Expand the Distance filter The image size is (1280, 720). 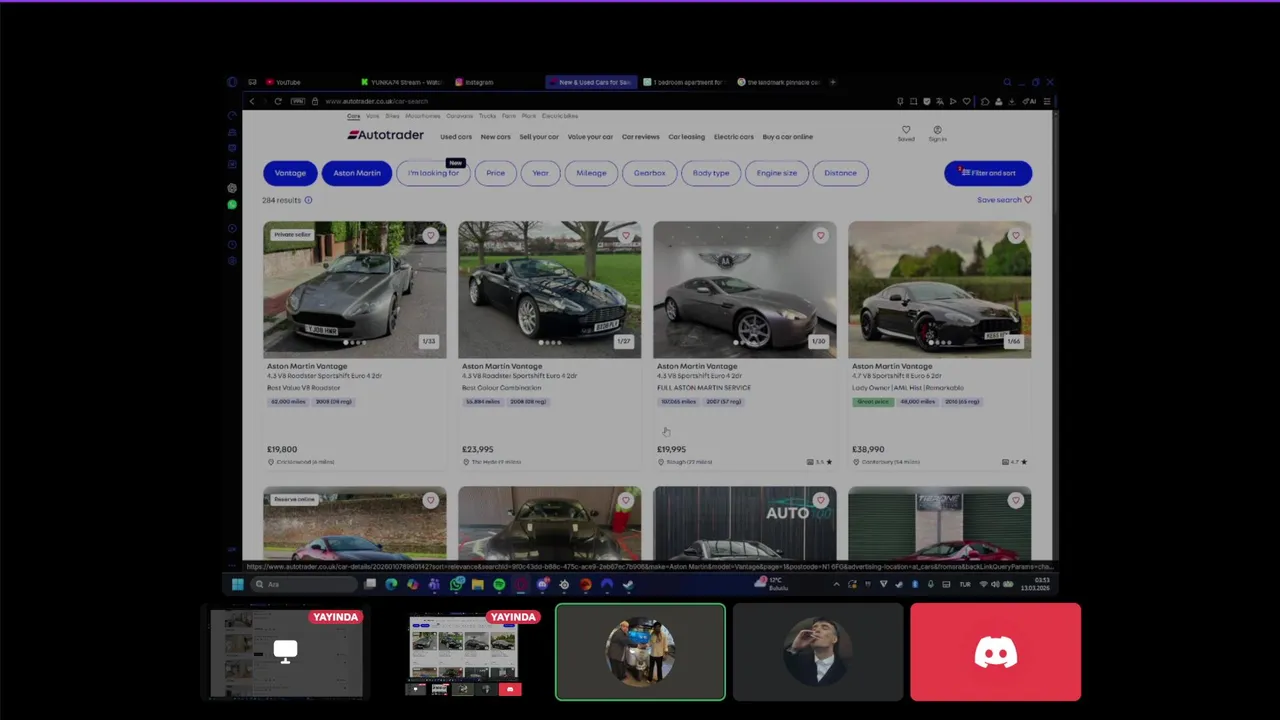(840, 173)
